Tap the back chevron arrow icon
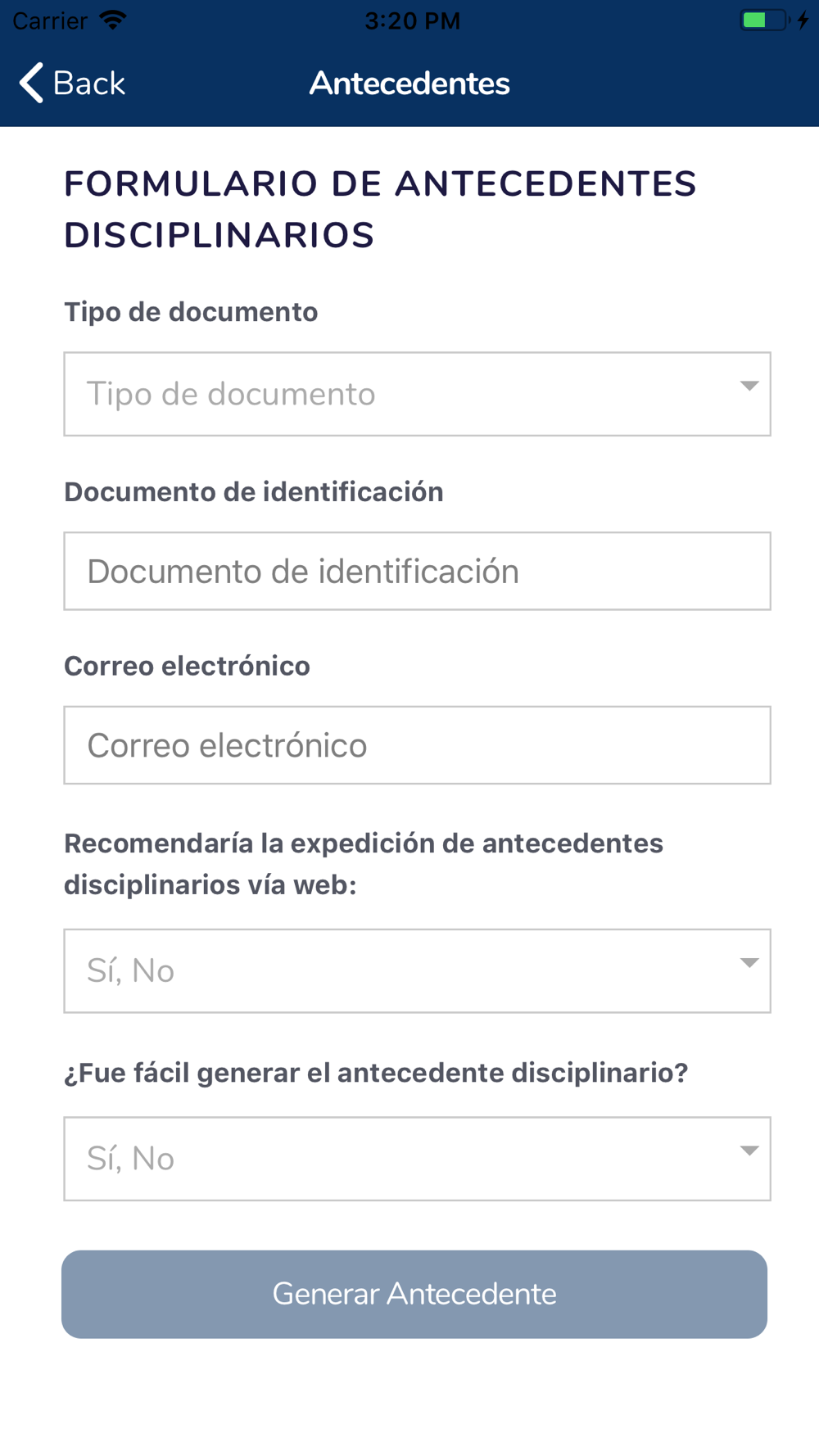This screenshot has width=819, height=1456. coord(31,84)
